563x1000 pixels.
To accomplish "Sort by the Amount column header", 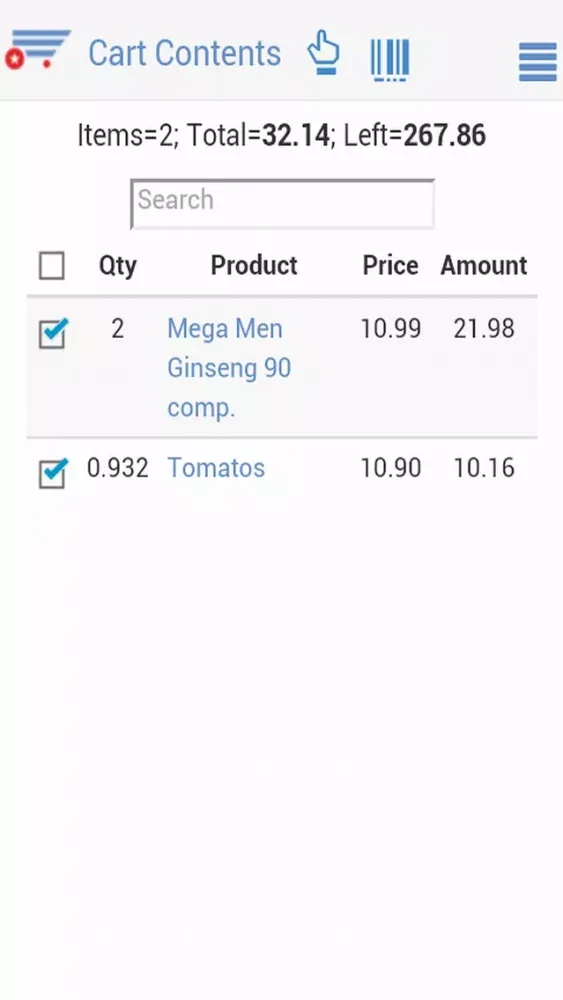I will click(484, 265).
